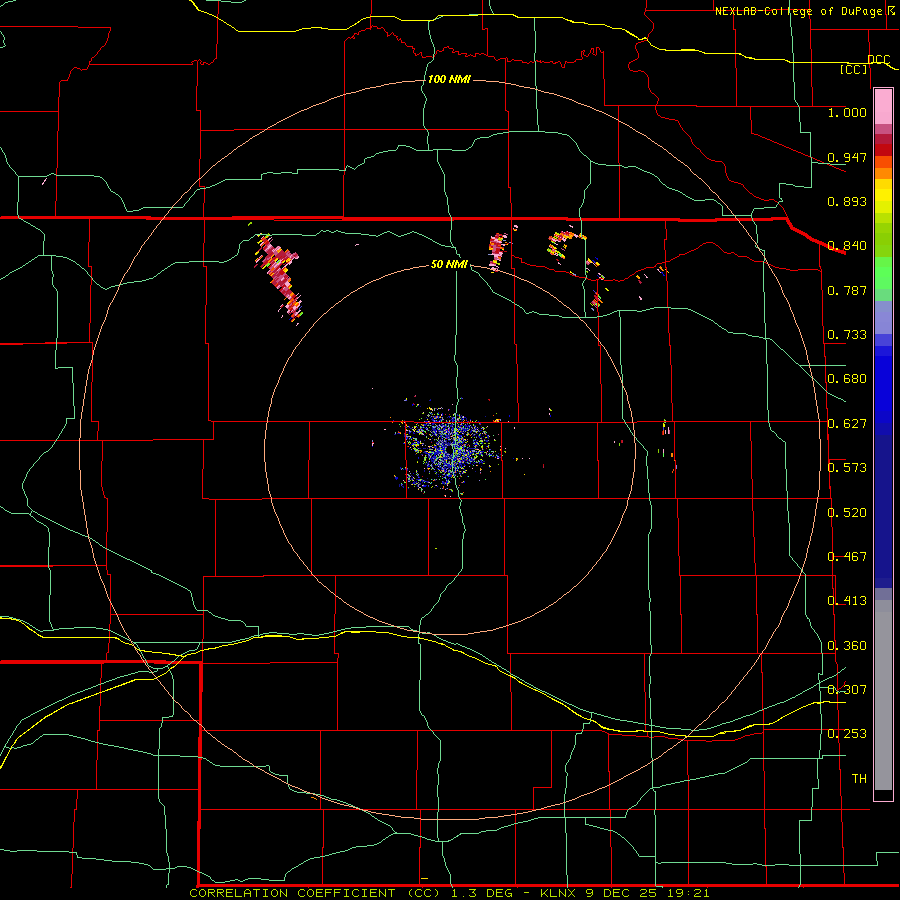Select the 0.733 scale value
900x900 pixels.
coord(847,335)
